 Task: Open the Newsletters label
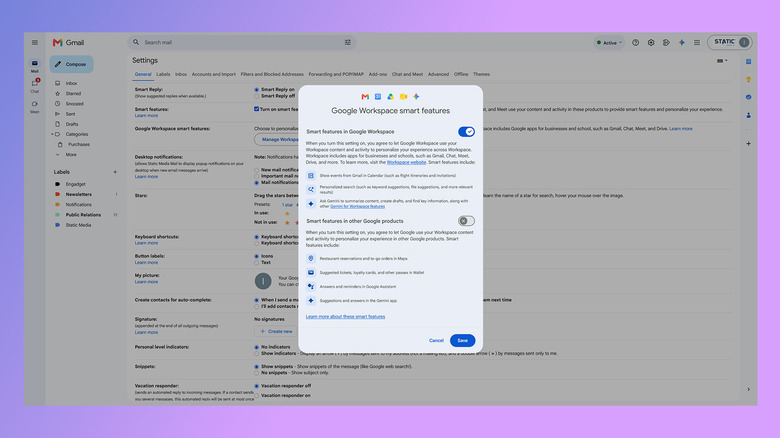coord(79,194)
